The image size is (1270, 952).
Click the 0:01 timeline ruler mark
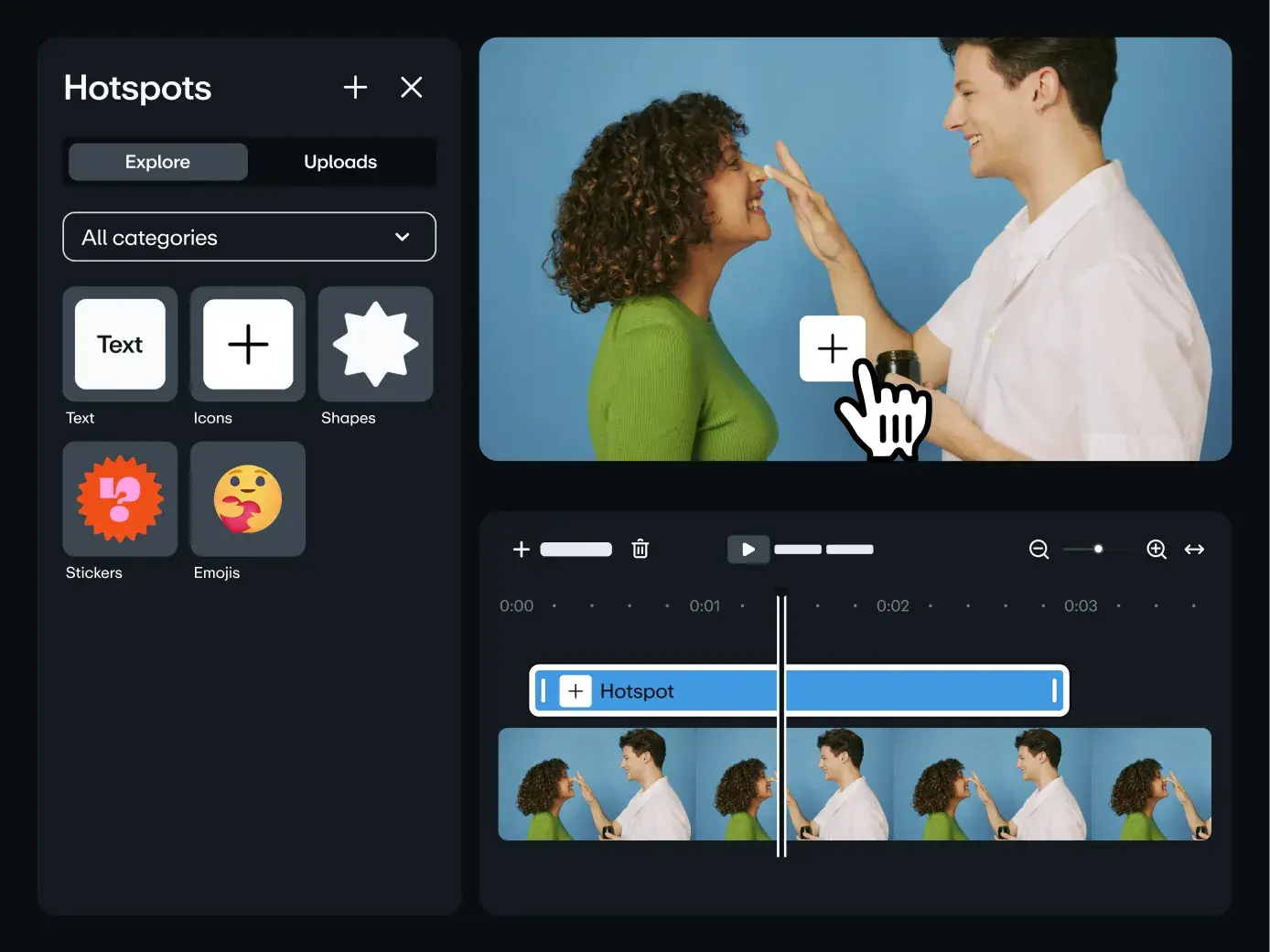pyautogui.click(x=705, y=605)
